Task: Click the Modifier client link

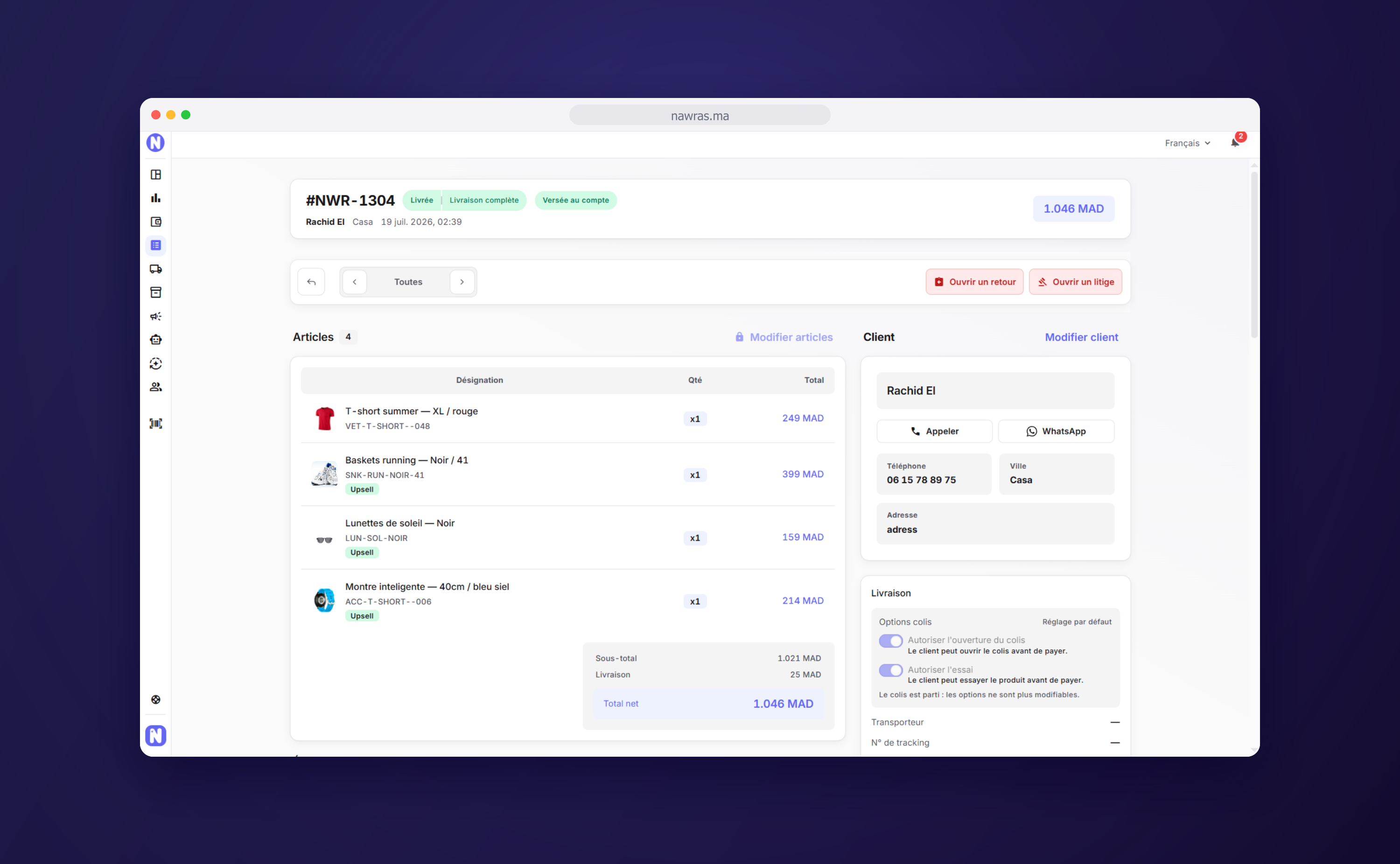Action: (1081, 337)
